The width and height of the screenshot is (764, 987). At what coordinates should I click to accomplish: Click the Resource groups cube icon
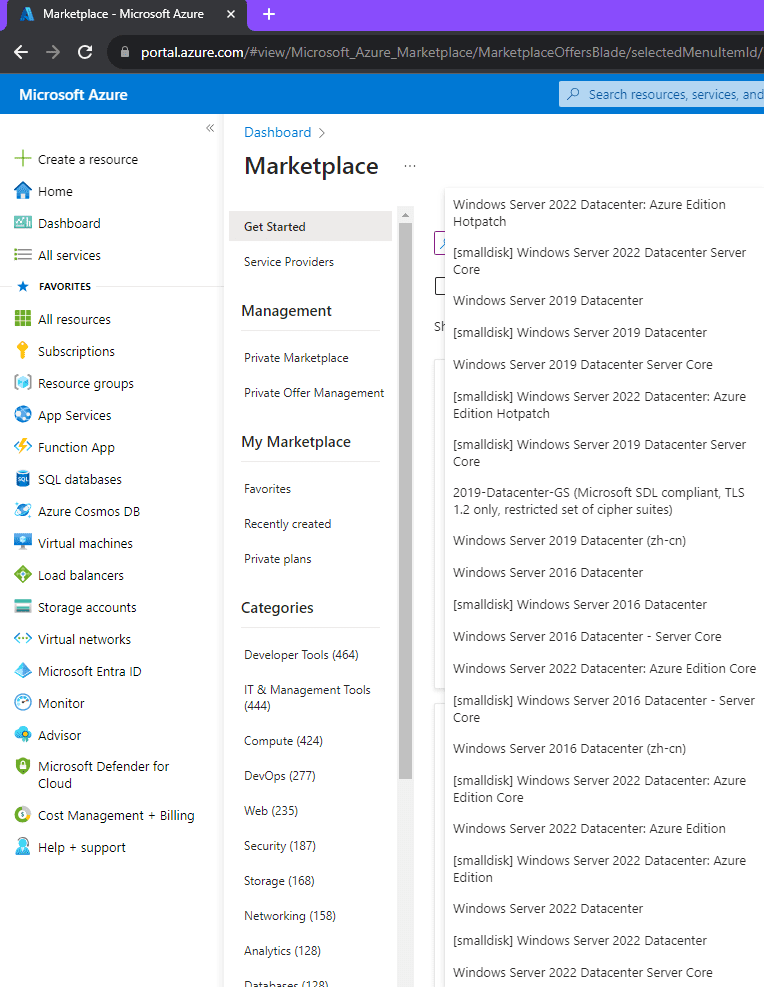click(23, 383)
